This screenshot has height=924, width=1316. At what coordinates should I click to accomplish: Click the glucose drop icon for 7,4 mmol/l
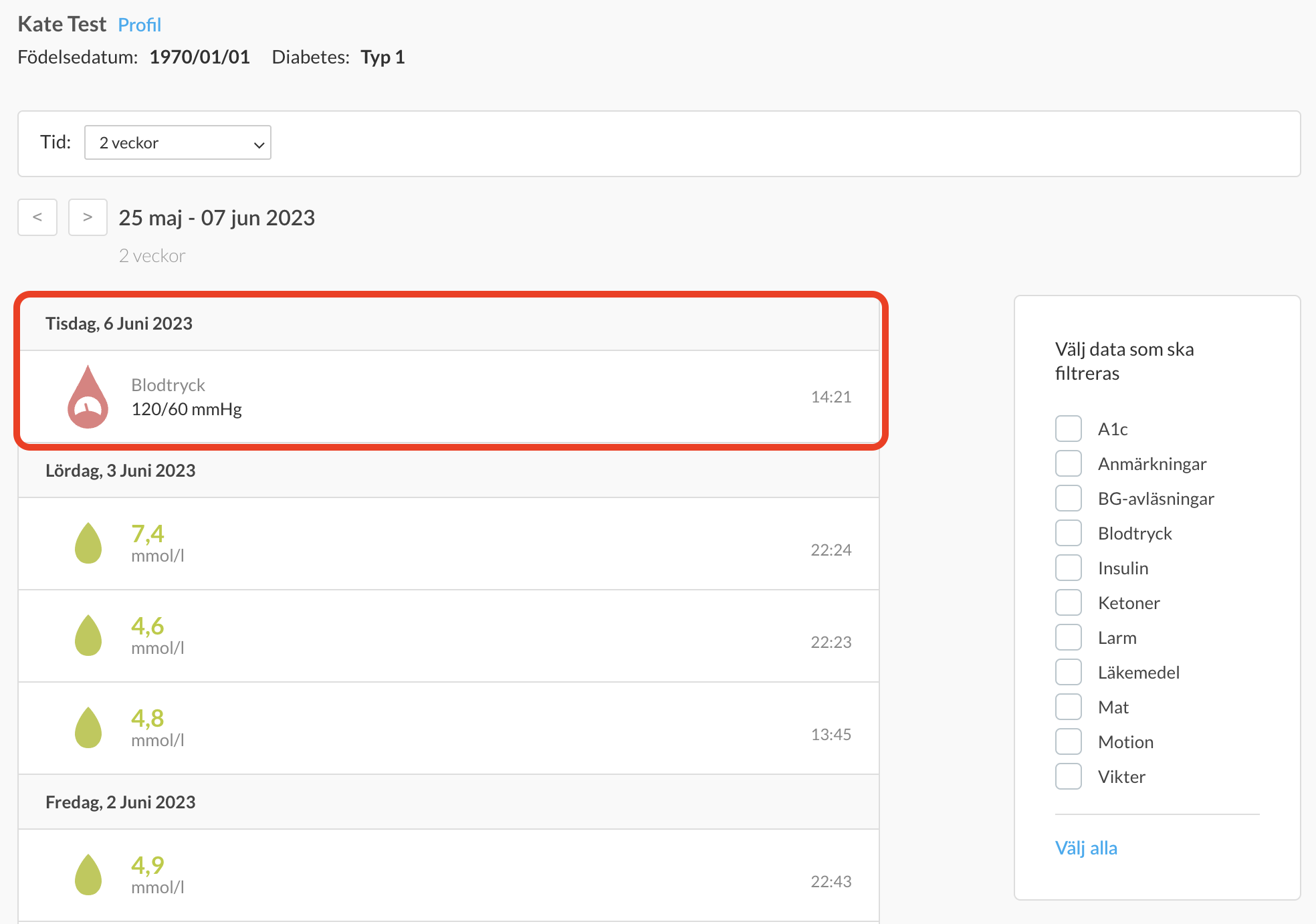click(x=88, y=543)
